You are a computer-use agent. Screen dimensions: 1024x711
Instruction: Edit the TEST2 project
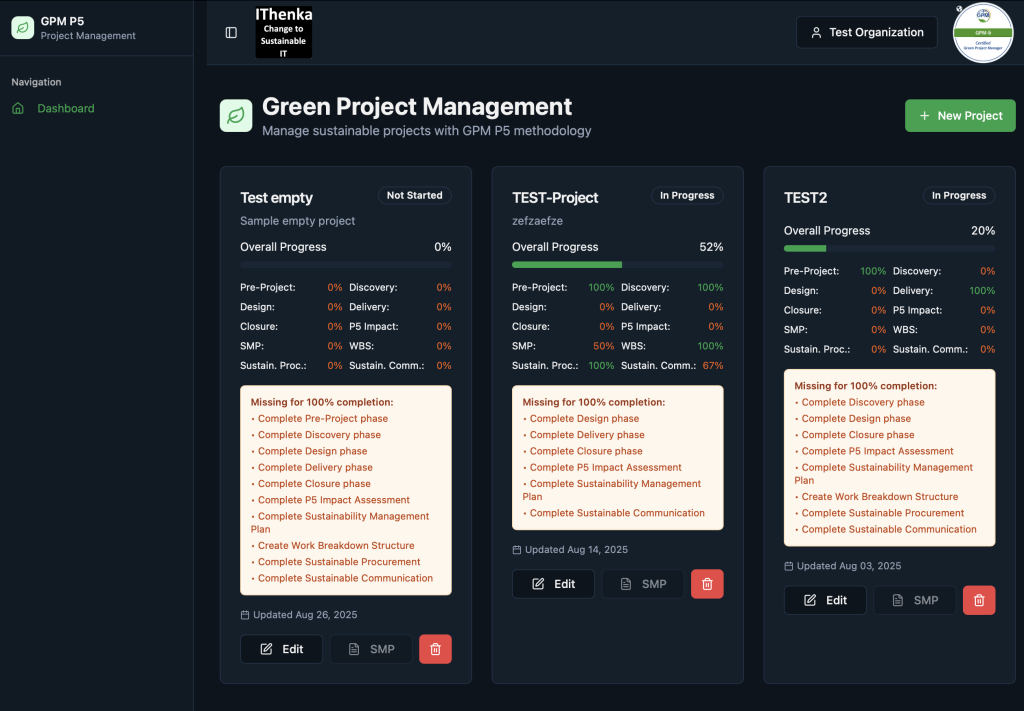point(825,600)
